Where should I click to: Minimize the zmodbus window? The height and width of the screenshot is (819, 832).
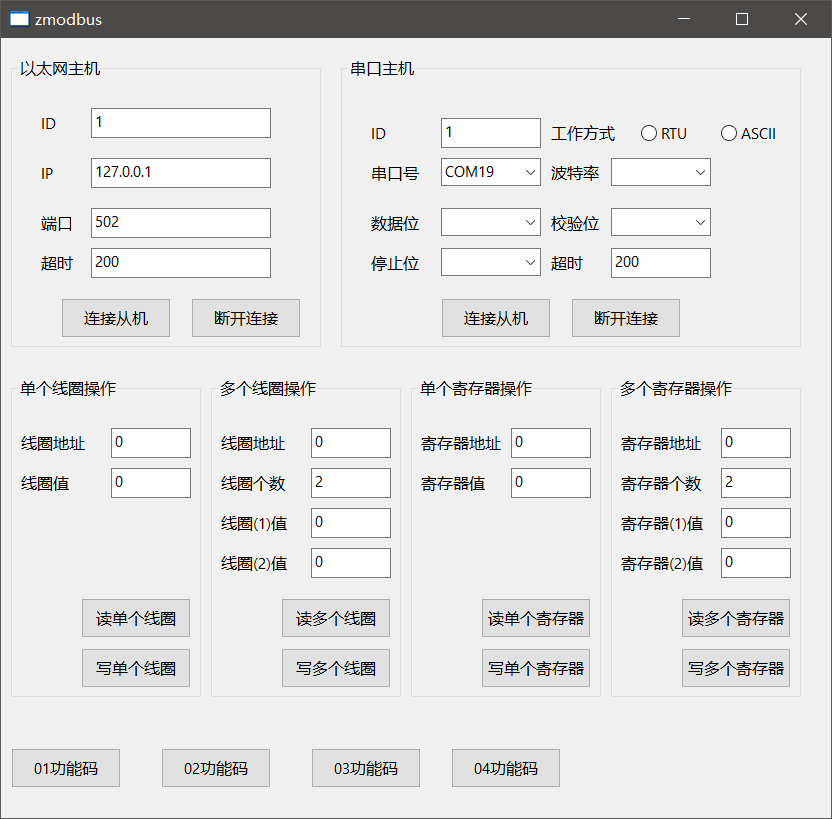point(684,19)
